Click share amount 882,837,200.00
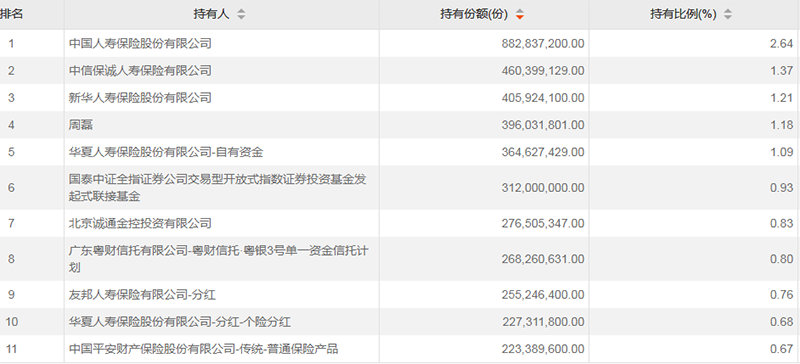The width and height of the screenshot is (800, 364). pos(543,43)
